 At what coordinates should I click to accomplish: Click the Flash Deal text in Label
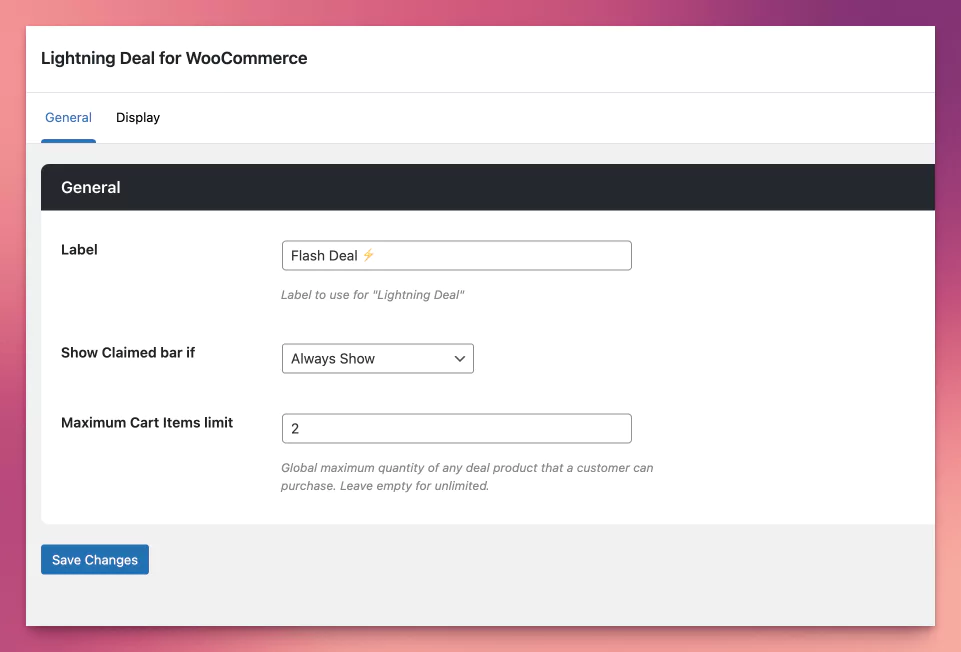324,255
